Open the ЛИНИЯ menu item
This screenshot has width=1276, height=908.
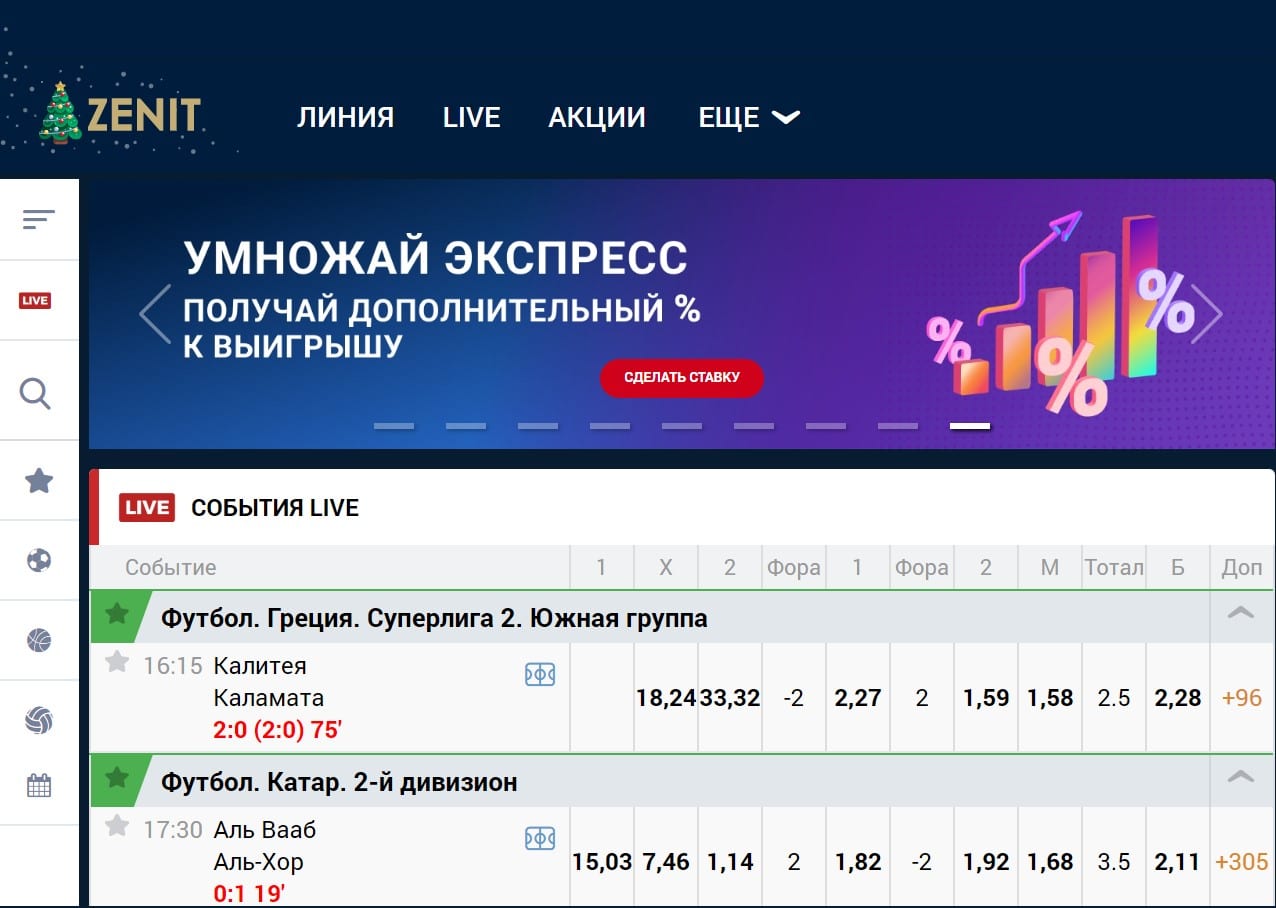tap(345, 117)
